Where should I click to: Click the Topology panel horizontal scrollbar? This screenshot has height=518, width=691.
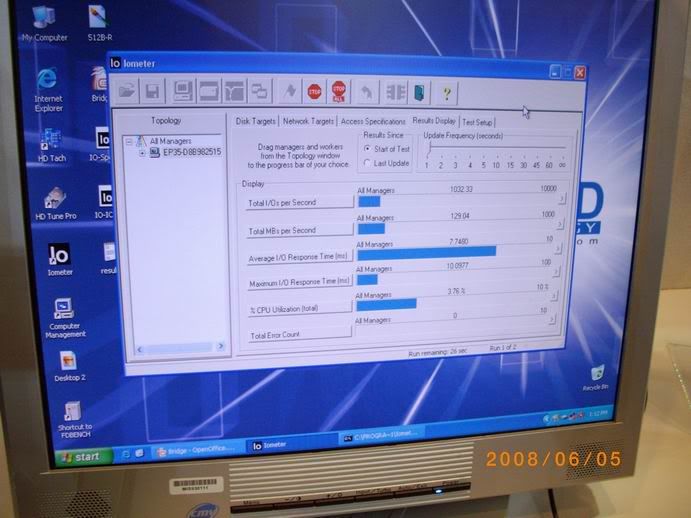pyautogui.click(x=175, y=349)
